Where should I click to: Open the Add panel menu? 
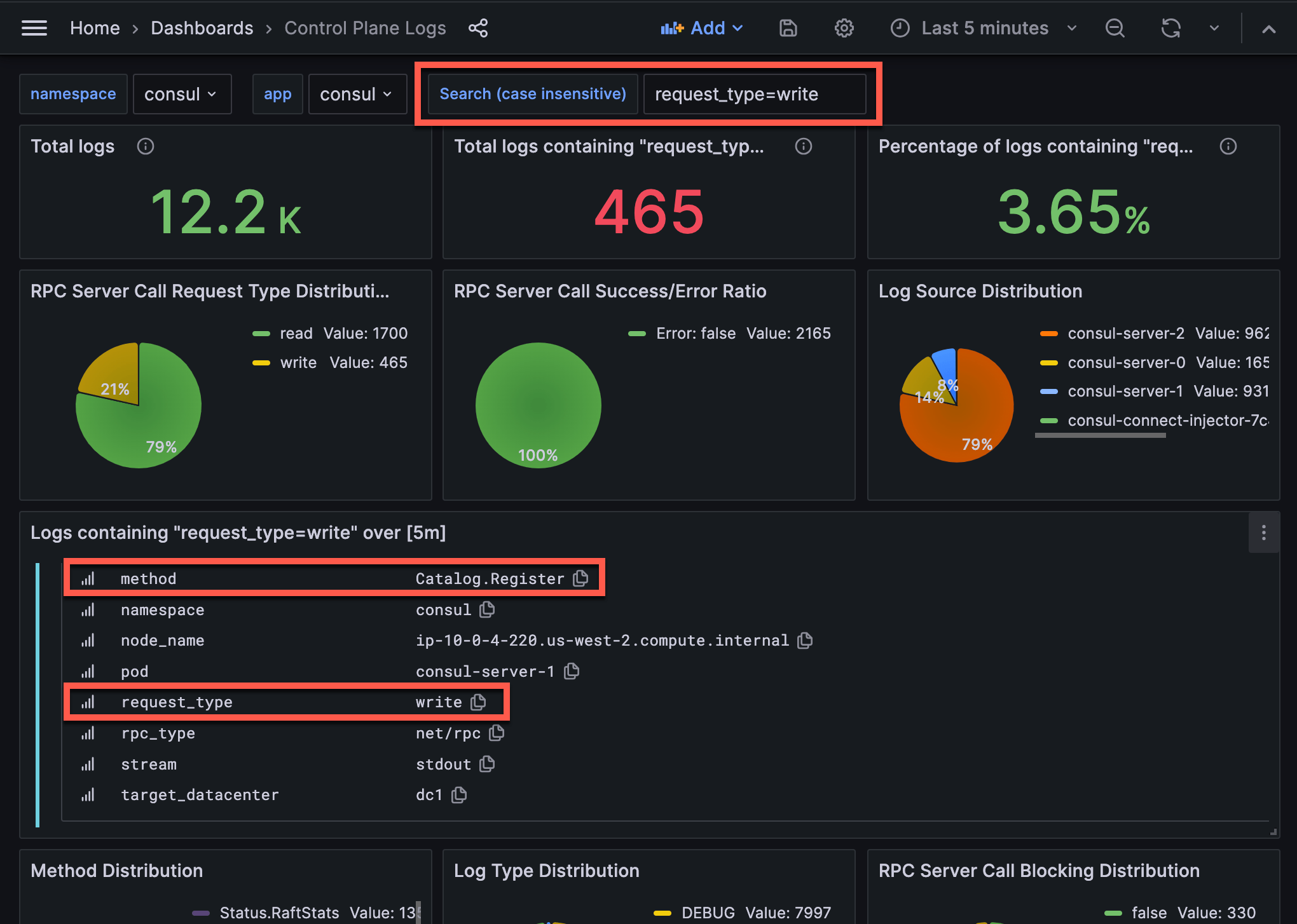[x=702, y=28]
